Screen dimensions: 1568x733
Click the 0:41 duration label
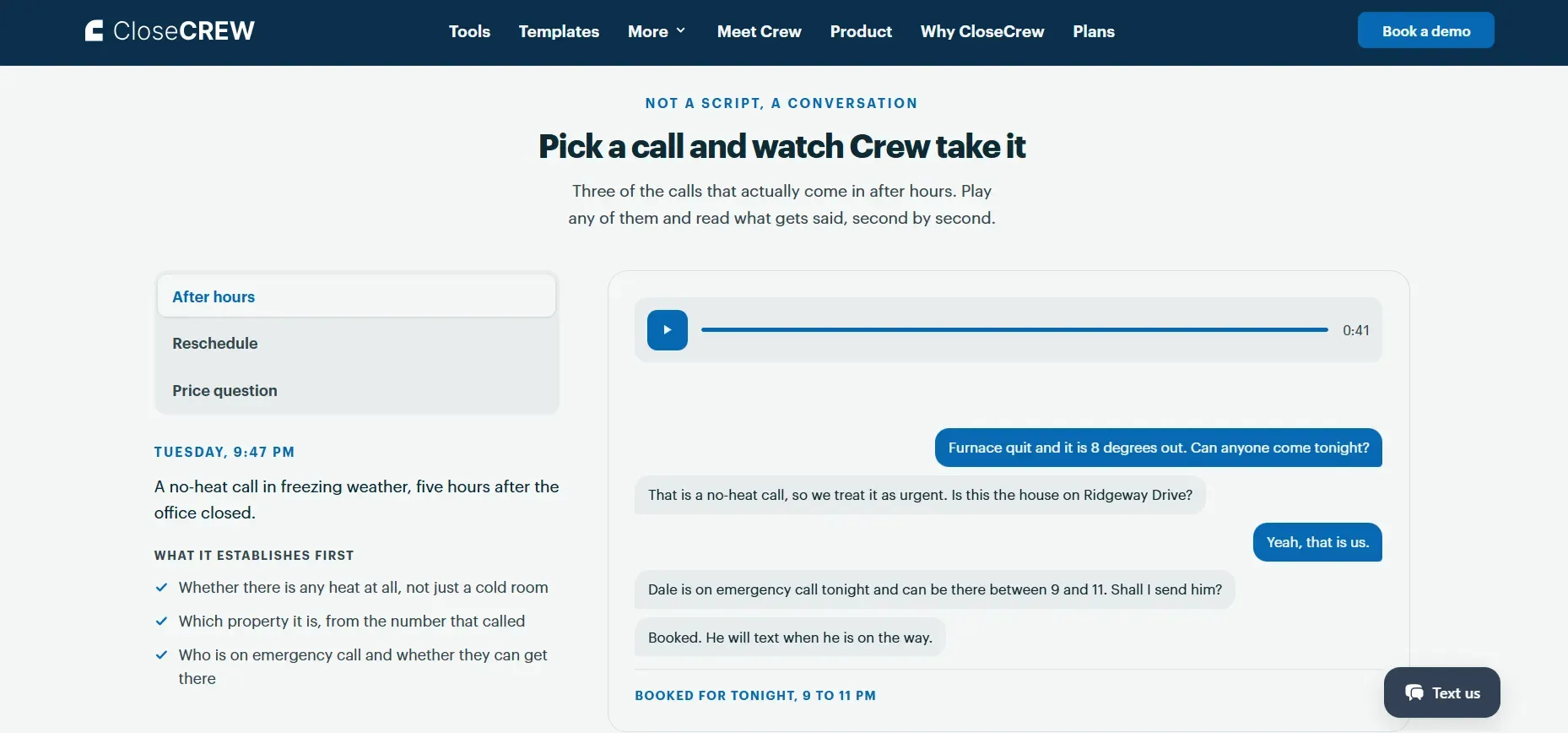[x=1356, y=330]
